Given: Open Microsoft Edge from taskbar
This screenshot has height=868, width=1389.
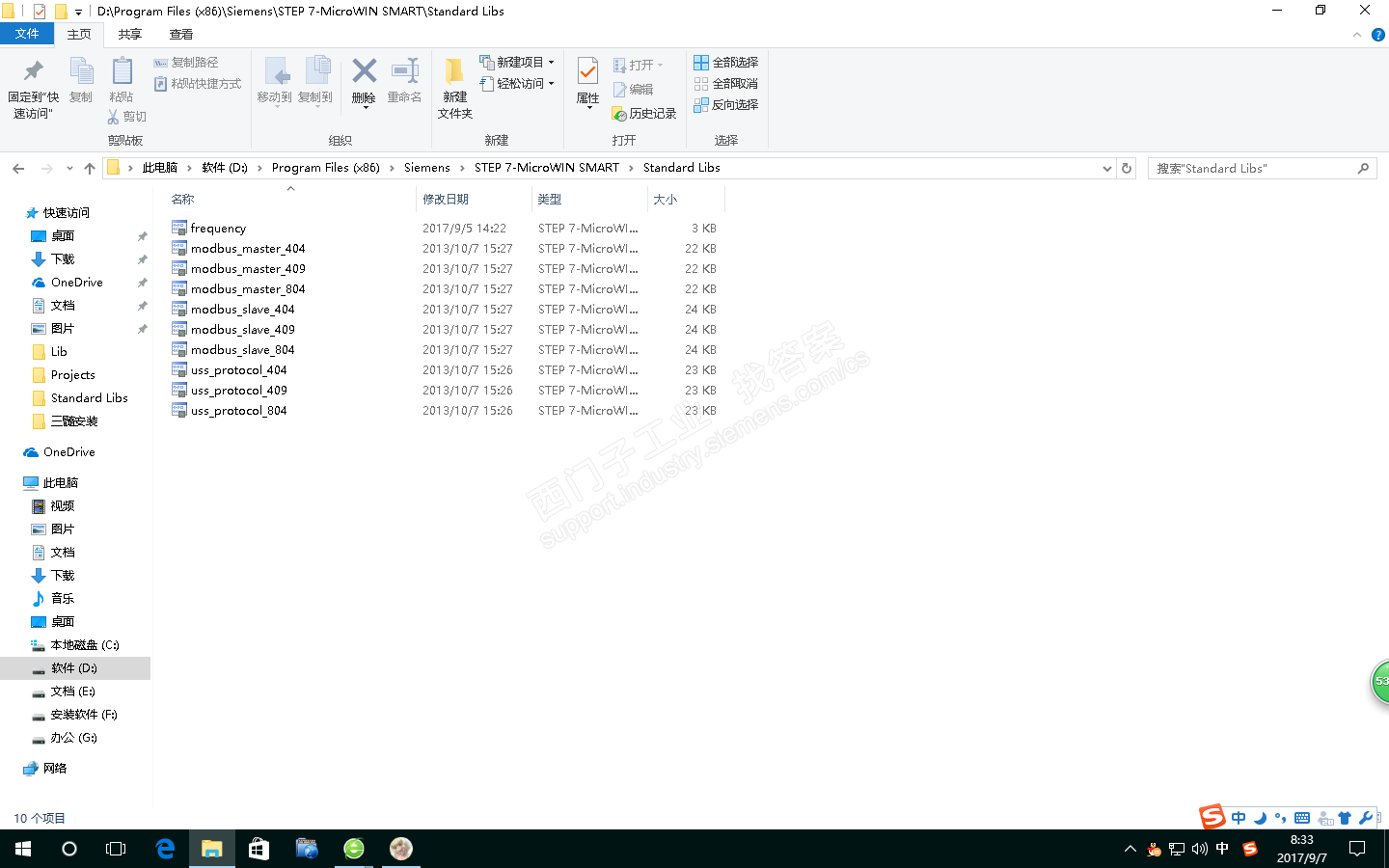Looking at the screenshot, I should 165,849.
